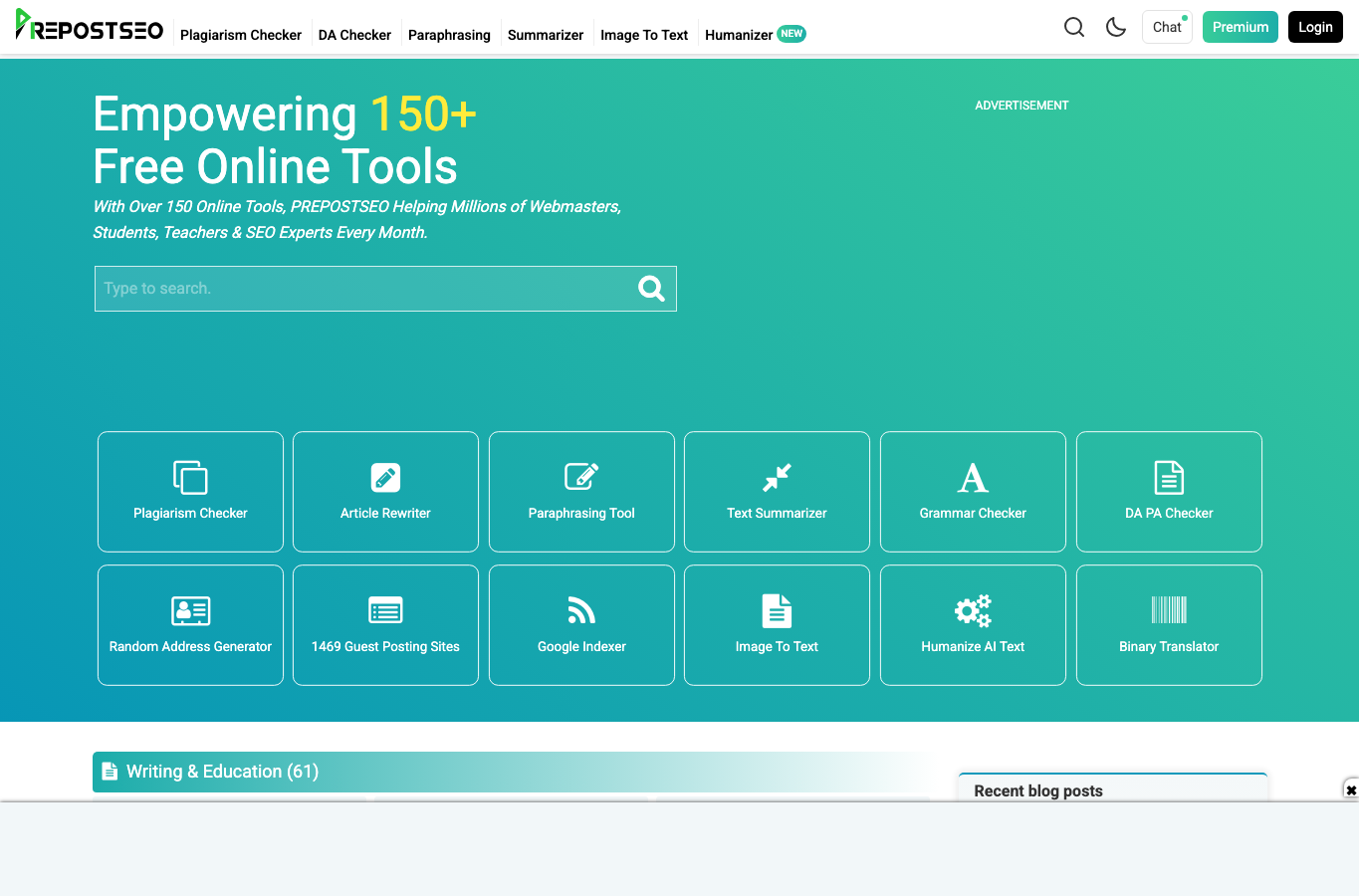
Task: Open Humanizer in the top menu
Action: point(739,35)
